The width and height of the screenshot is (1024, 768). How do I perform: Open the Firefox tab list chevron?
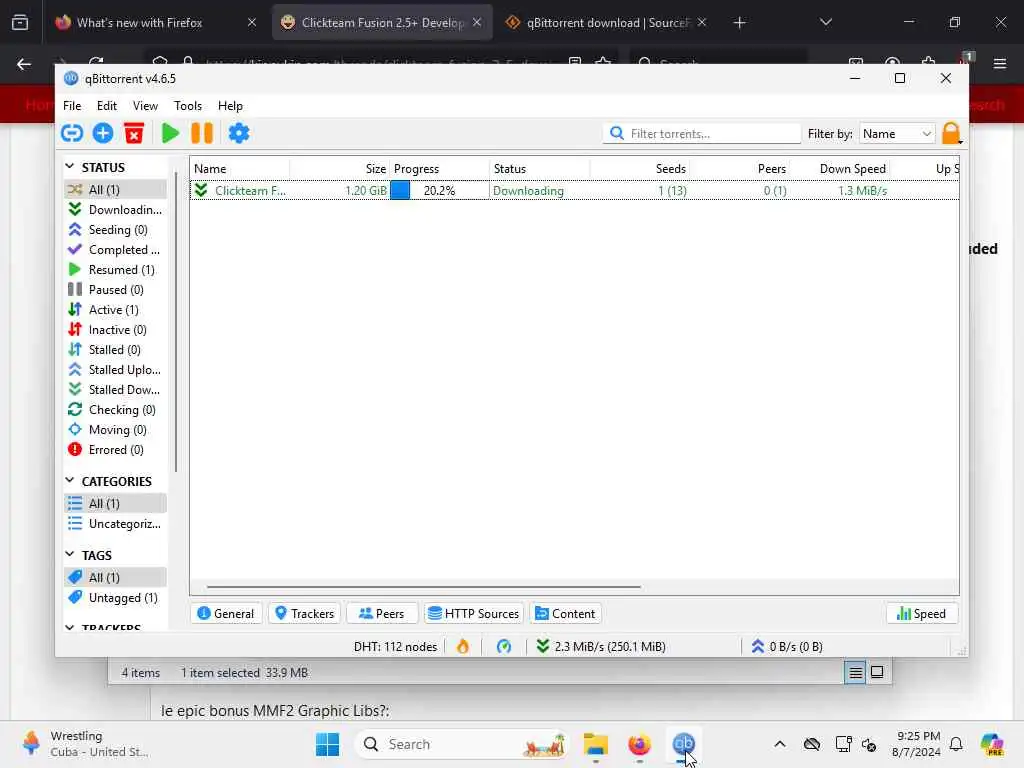tap(825, 22)
